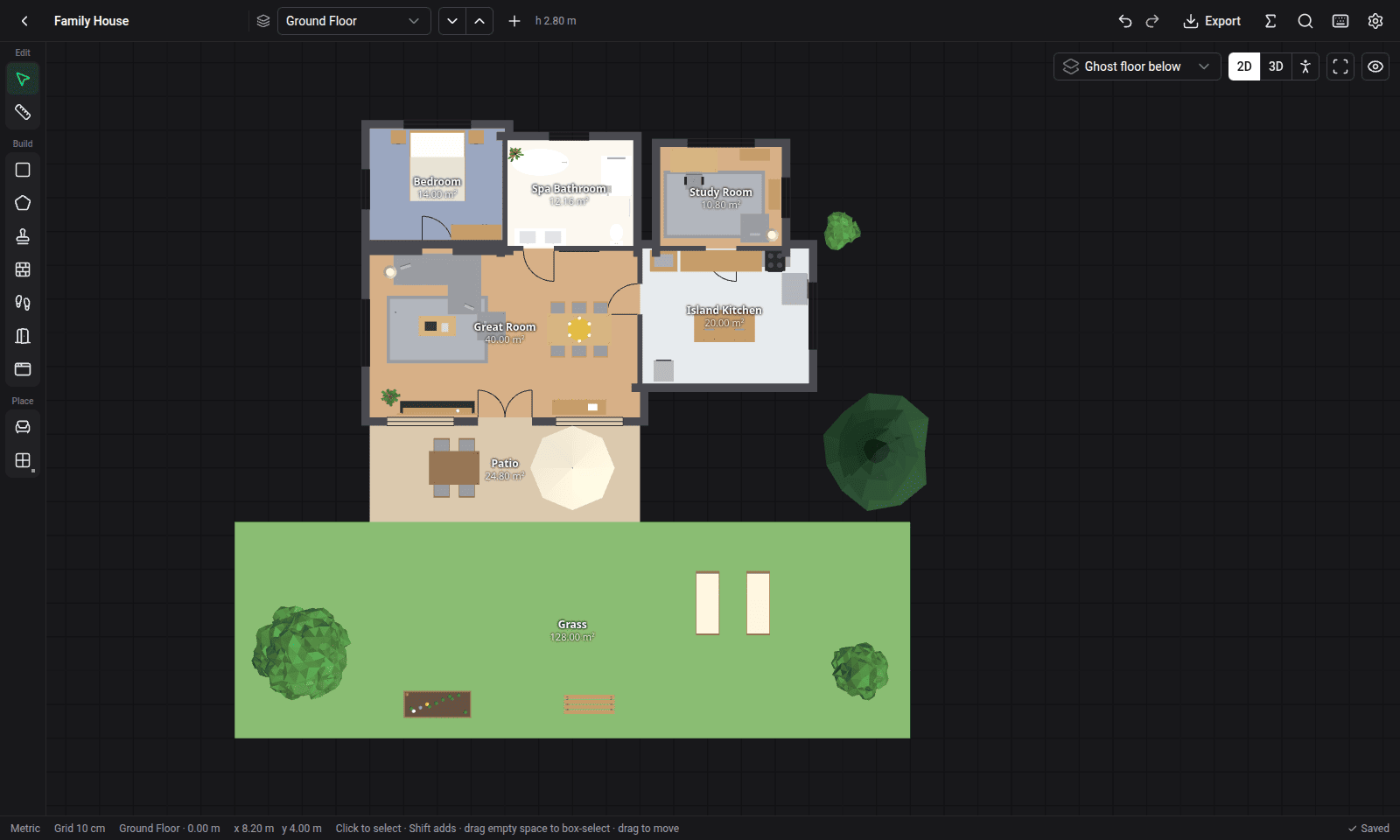Expand Ghost floor below dropdown
The height and width of the screenshot is (840, 1400).
click(1137, 66)
